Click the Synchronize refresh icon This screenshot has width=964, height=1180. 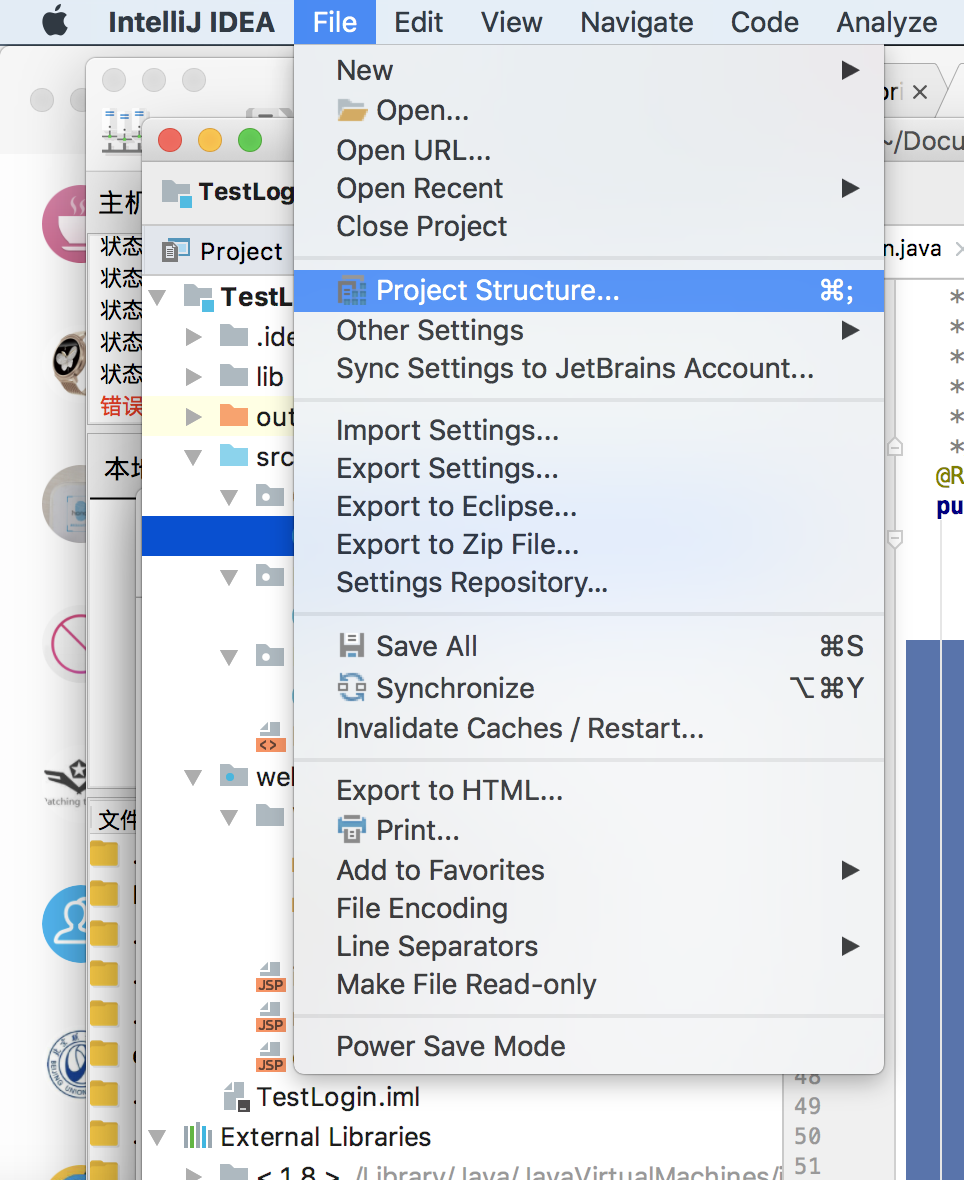click(352, 687)
